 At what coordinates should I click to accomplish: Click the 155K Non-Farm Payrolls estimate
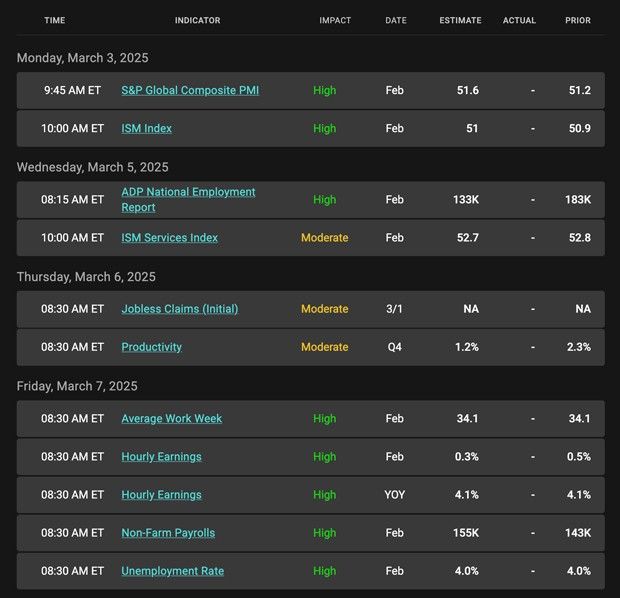(466, 533)
